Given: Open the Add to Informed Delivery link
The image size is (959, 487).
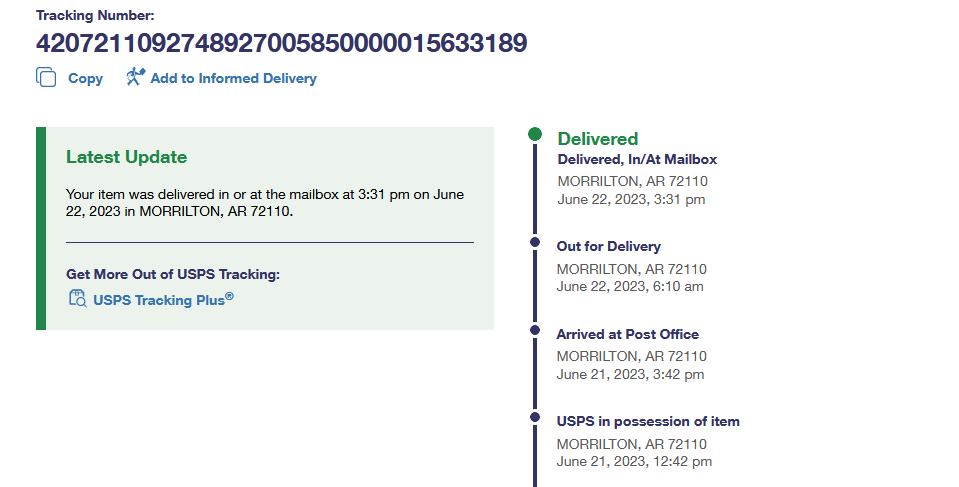Looking at the screenshot, I should 233,78.
